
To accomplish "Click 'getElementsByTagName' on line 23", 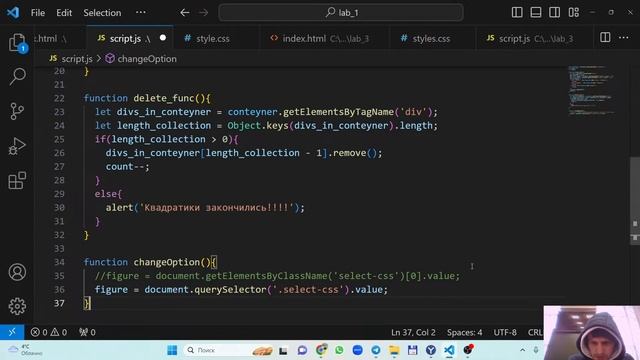I will click(338, 112).
